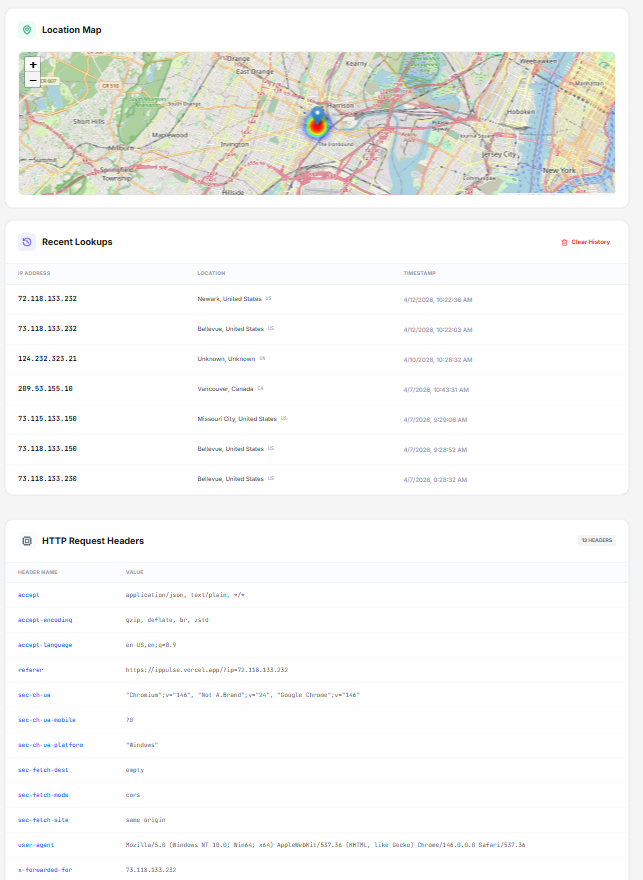Click the referer header name
The height and width of the screenshot is (880, 643).
(x=30, y=670)
